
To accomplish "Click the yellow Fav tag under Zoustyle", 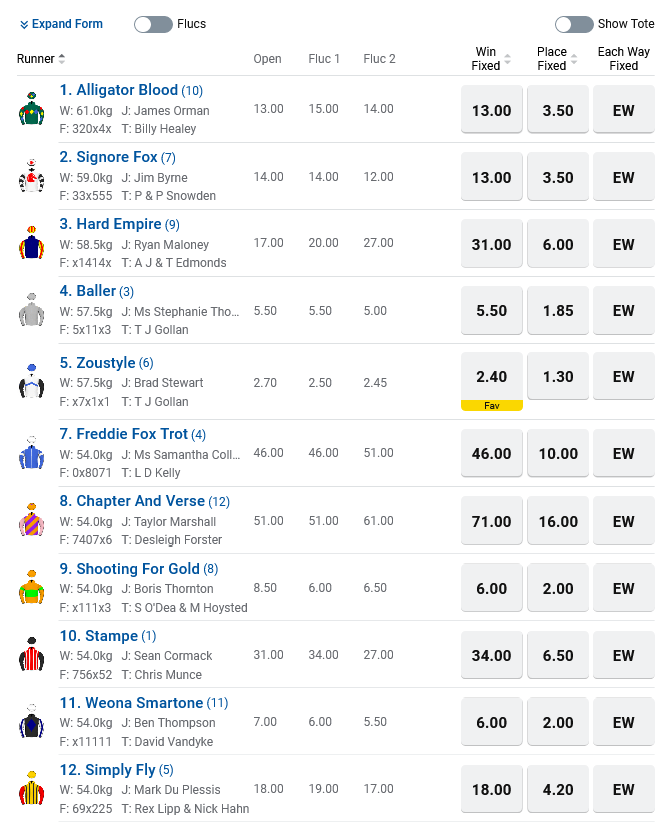I will click(492, 405).
